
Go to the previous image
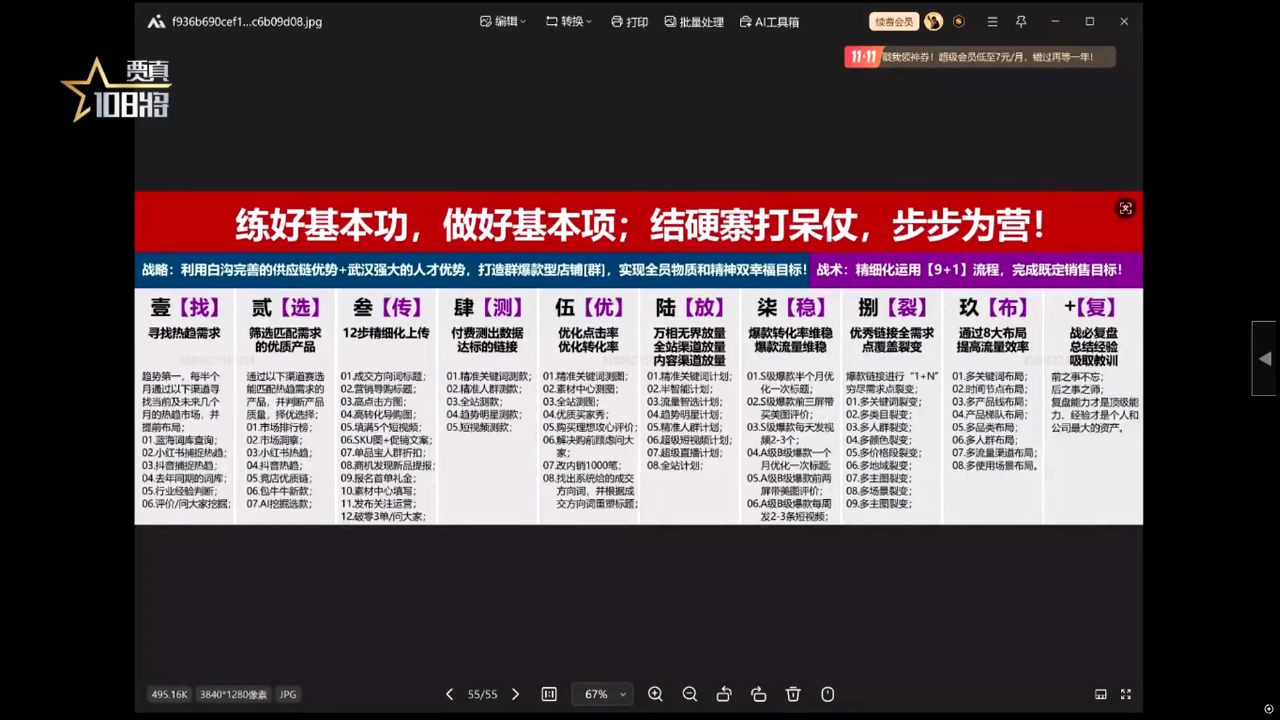(449, 694)
